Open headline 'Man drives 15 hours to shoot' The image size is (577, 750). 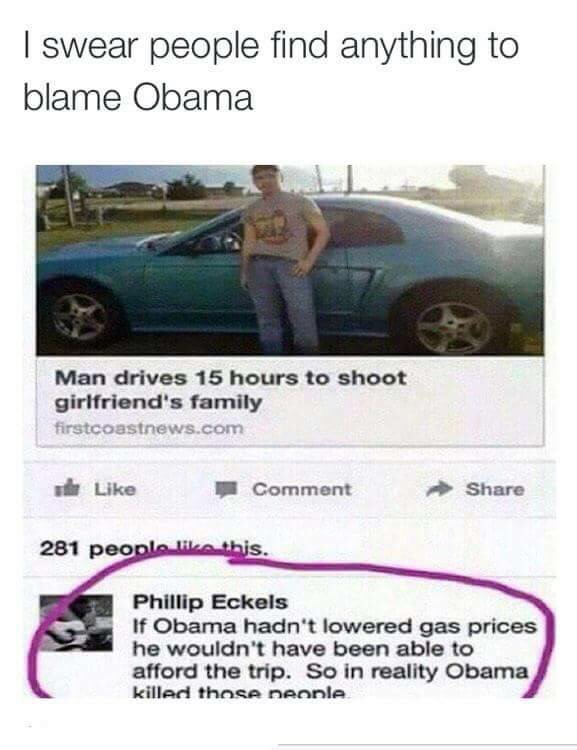click(230, 378)
